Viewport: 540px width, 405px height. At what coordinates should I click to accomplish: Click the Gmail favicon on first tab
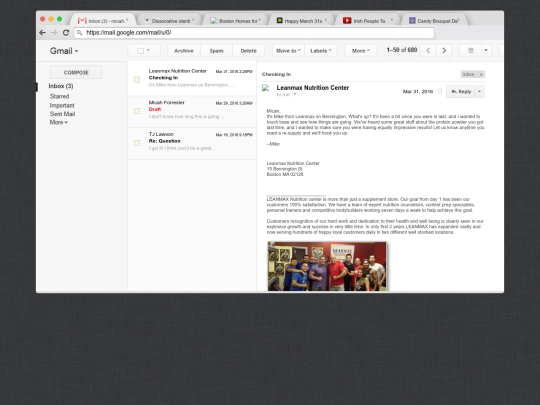click(x=82, y=21)
